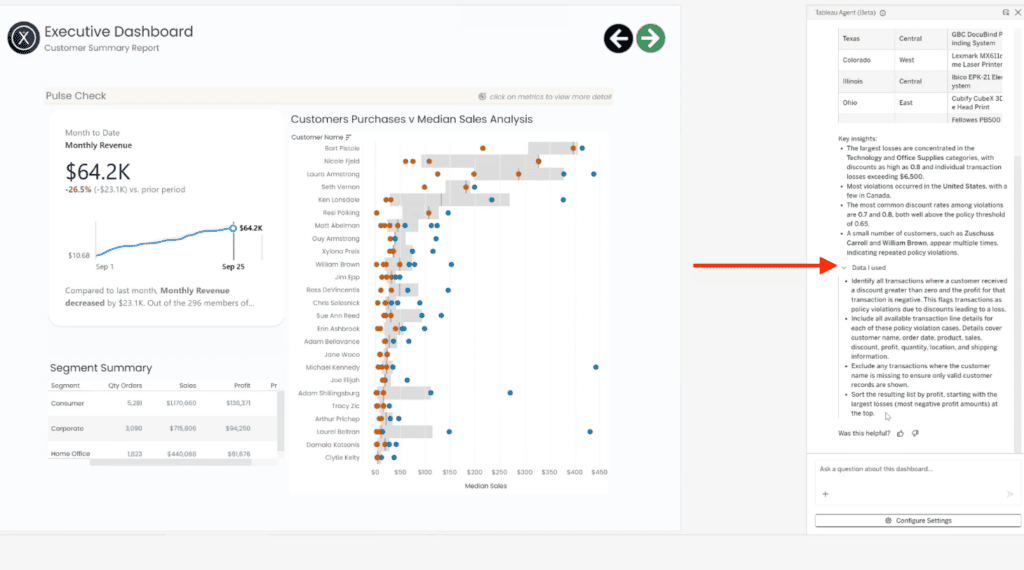Select customer 'Nicole Fjeld'
This screenshot has width=1024, height=570.
pos(342,161)
